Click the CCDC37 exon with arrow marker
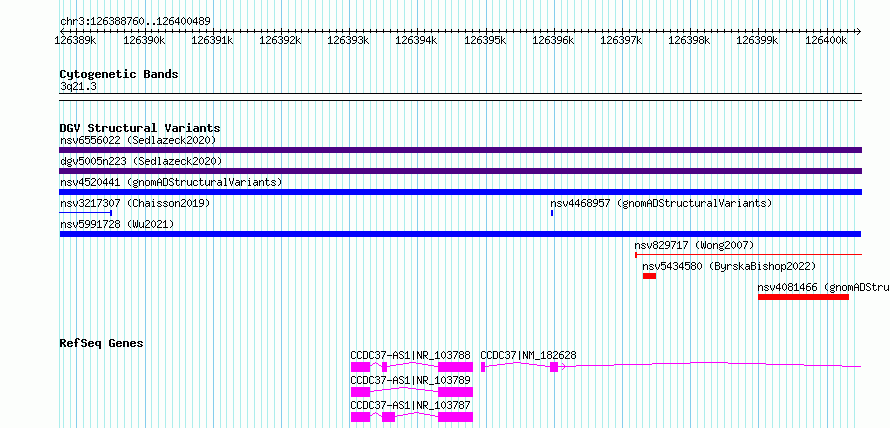 [x=555, y=367]
